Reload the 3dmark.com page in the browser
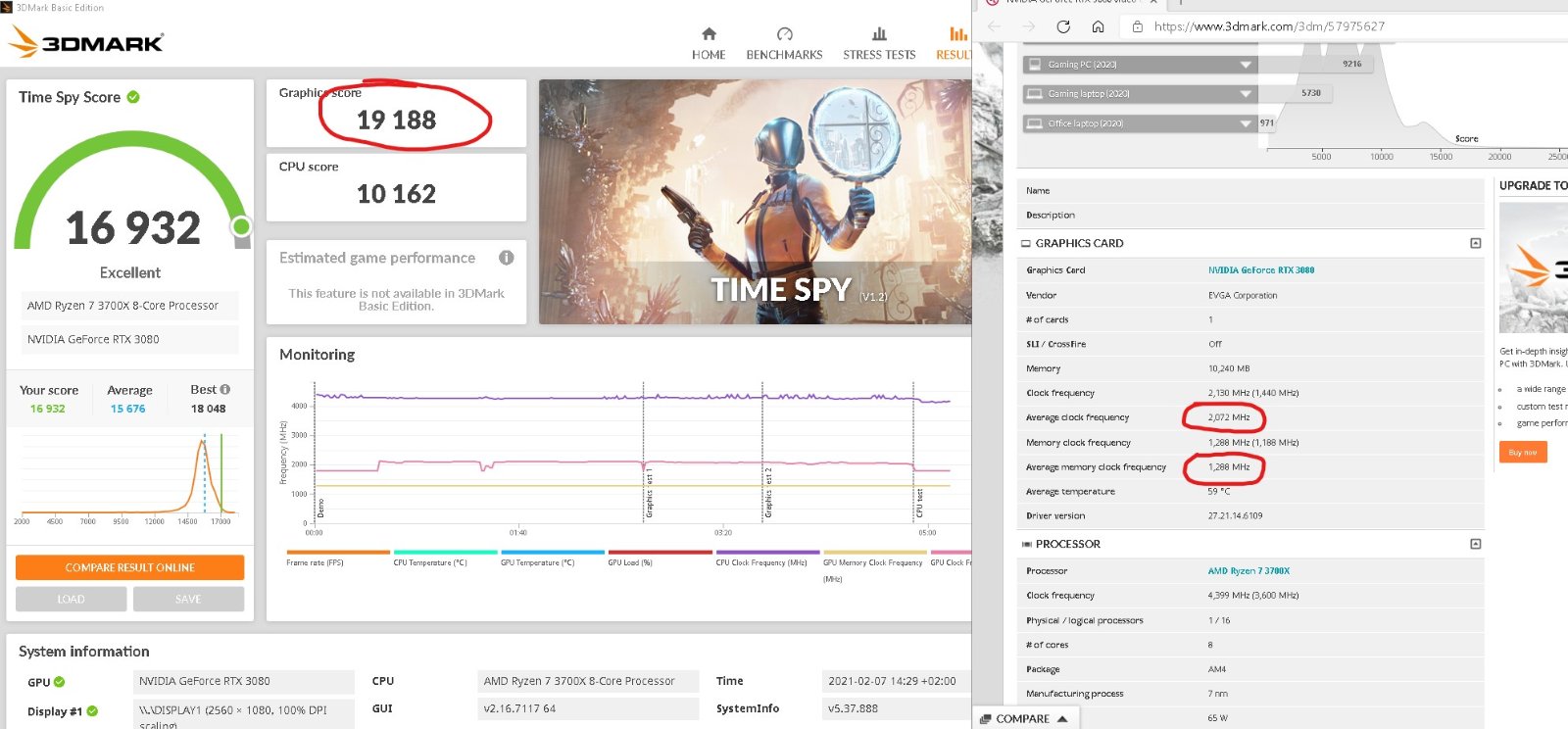Screen dimensions: 1568x729 pos(1063,26)
